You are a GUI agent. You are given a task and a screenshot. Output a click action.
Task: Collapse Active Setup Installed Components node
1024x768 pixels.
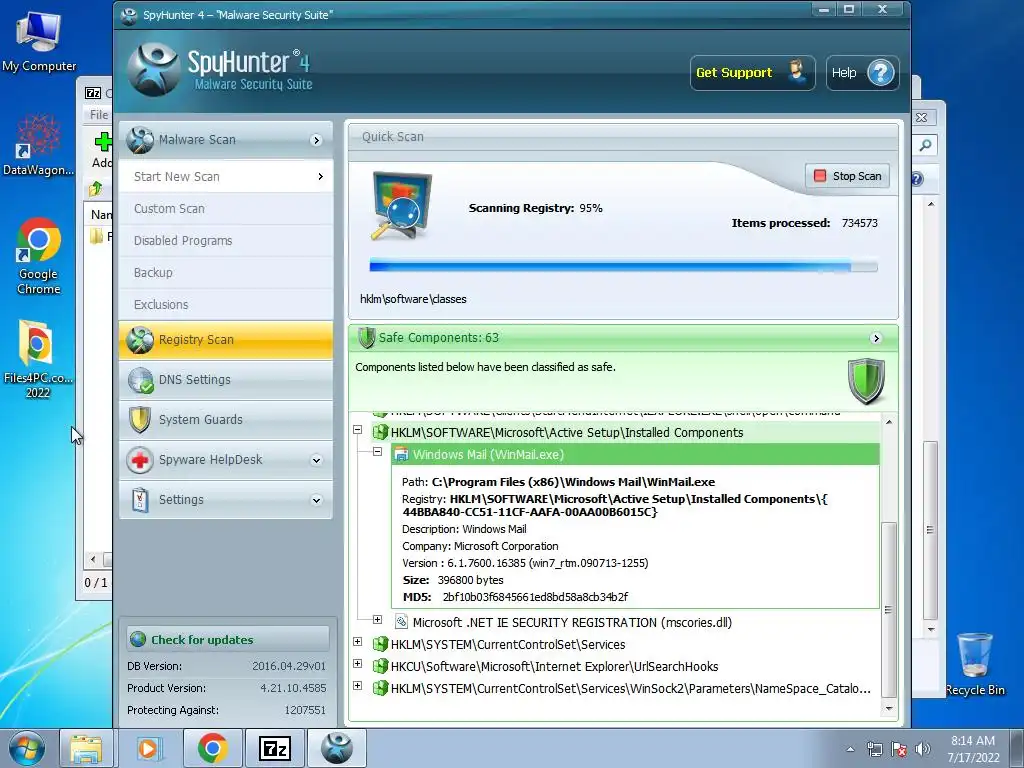point(357,430)
